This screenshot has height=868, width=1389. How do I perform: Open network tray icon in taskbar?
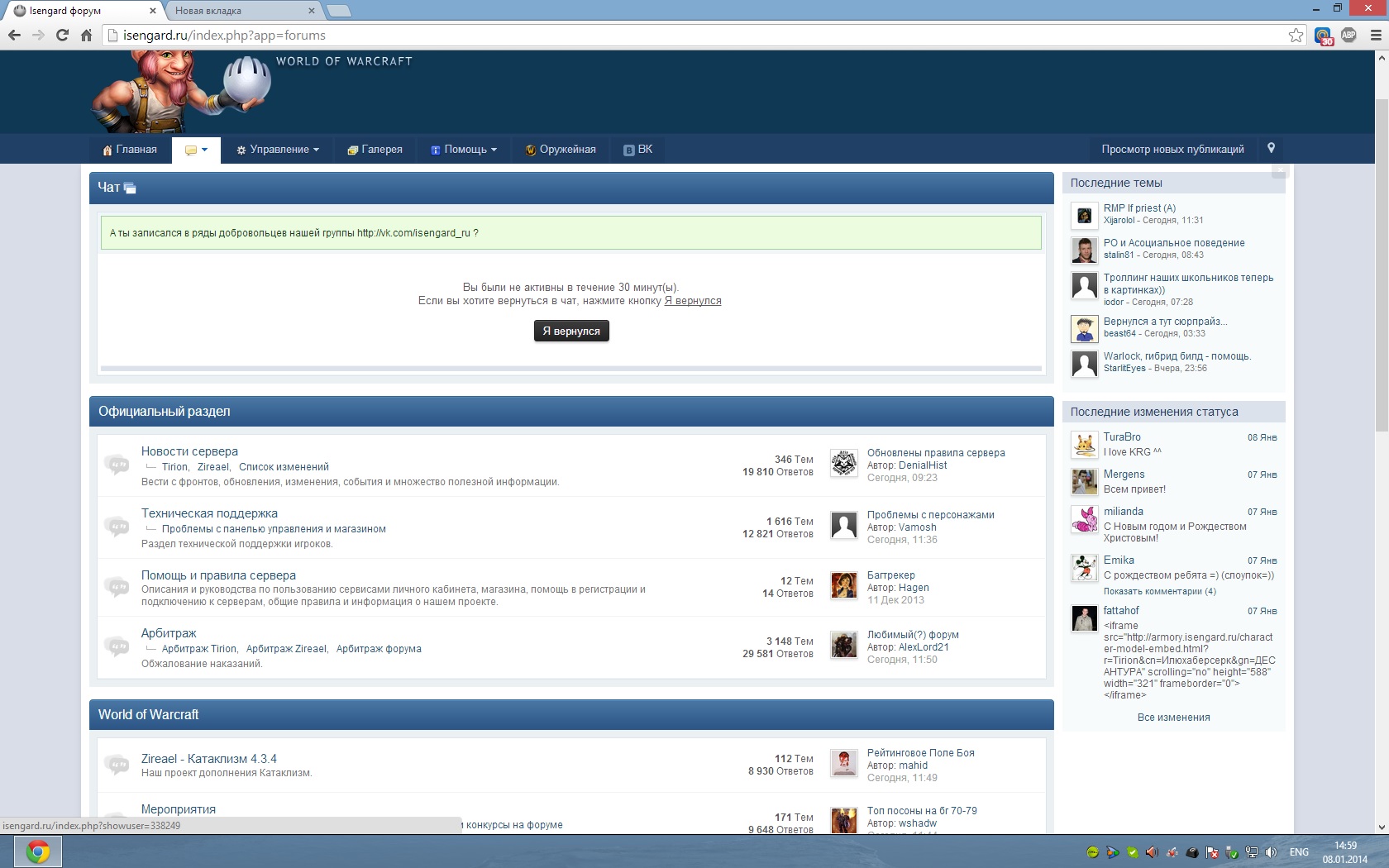(x=1252, y=852)
